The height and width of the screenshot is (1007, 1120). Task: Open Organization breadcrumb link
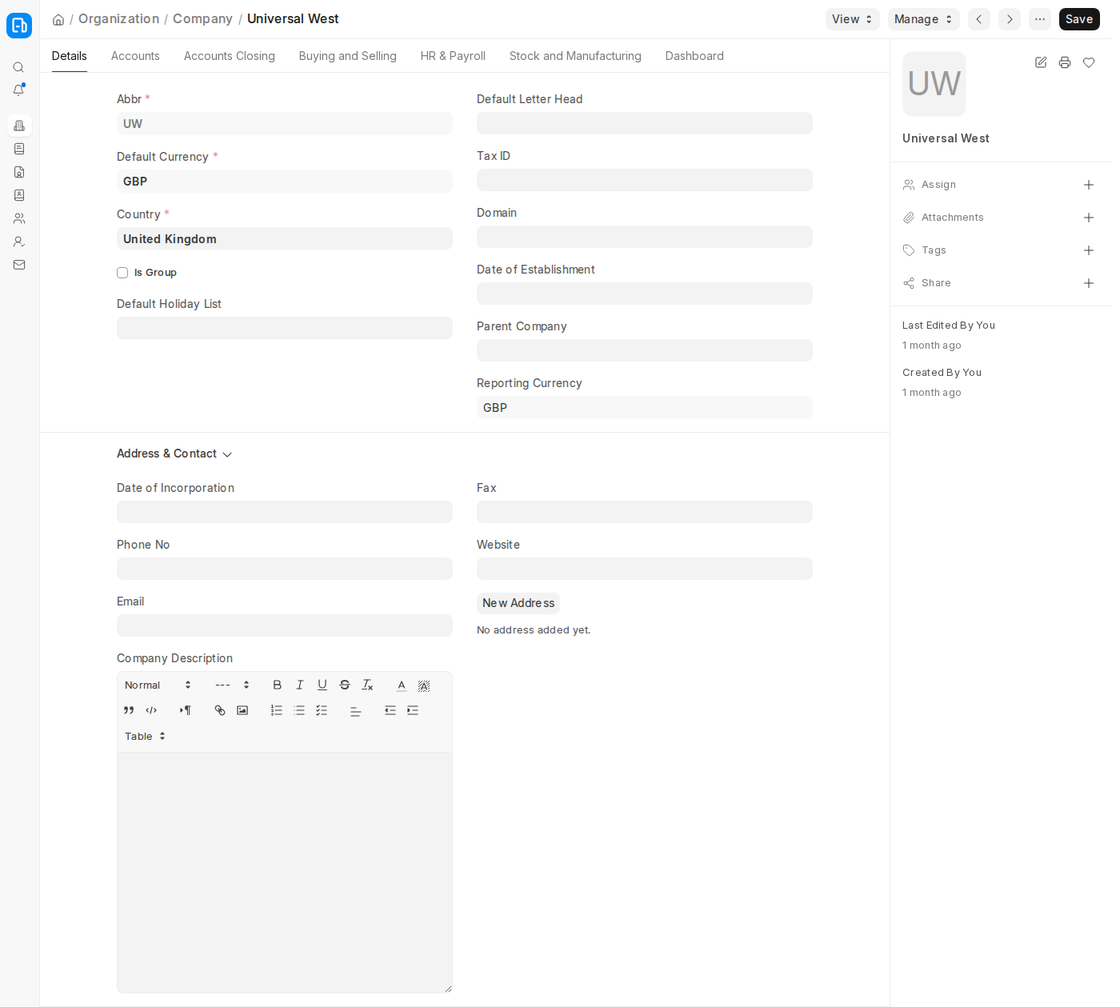pos(119,19)
